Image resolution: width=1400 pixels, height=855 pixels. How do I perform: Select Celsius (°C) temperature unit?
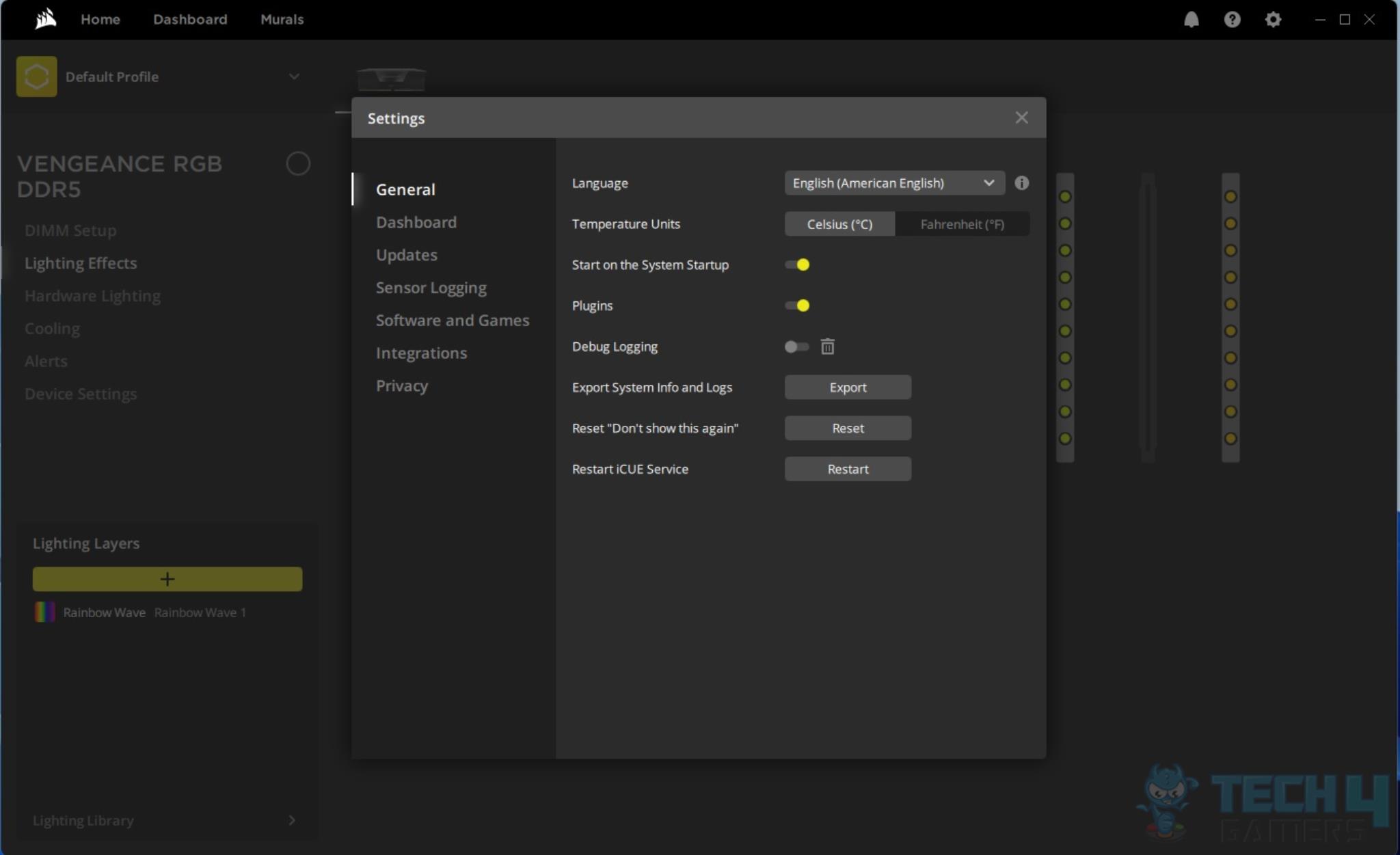pyautogui.click(x=839, y=224)
